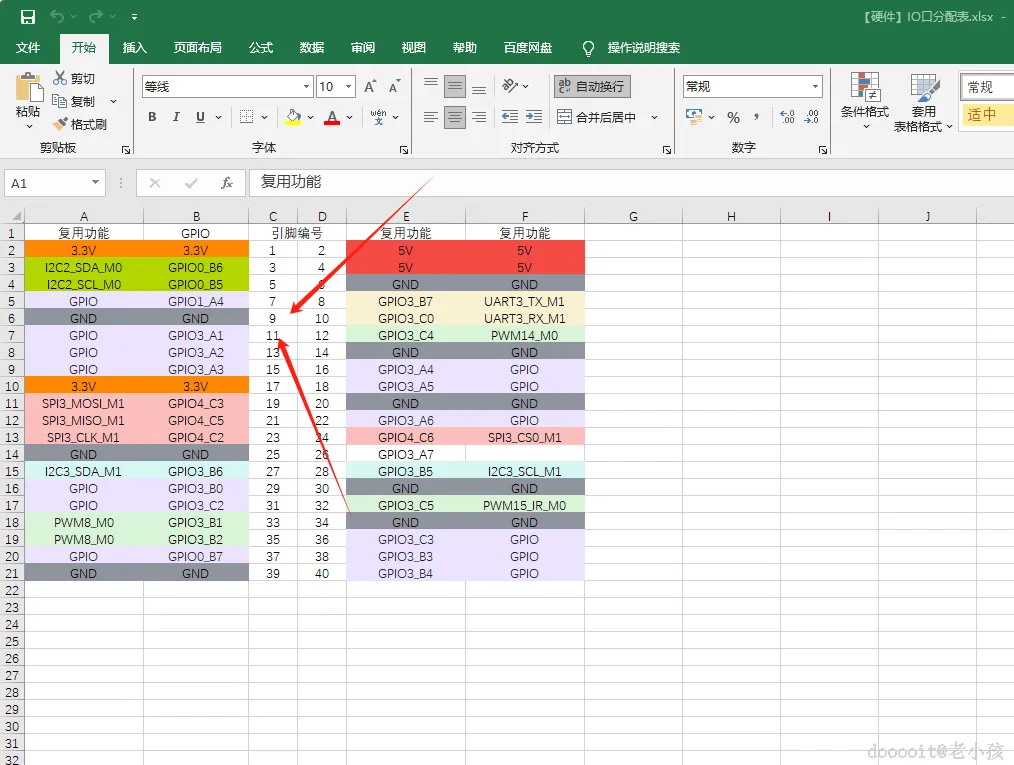Toggle Underline formatting
Viewport: 1014px width, 765px height.
[x=200, y=117]
